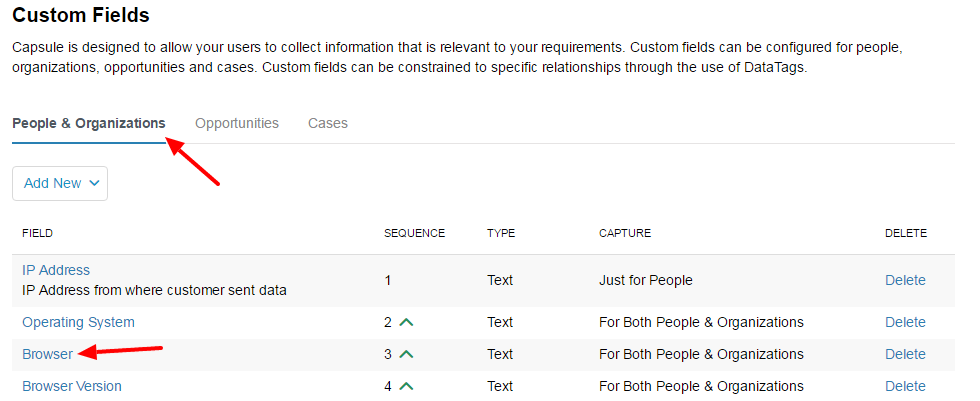Open the Operating System field link
This screenshot has width=980, height=401.
click(78, 322)
